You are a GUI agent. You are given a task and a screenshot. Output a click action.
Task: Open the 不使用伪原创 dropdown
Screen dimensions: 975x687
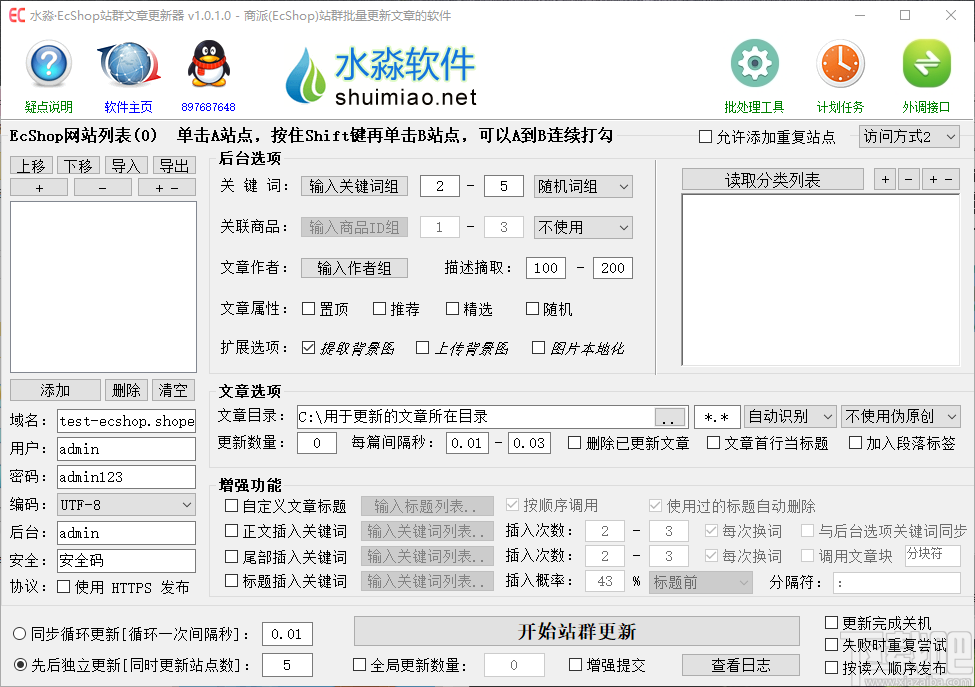pyautogui.click(x=901, y=416)
